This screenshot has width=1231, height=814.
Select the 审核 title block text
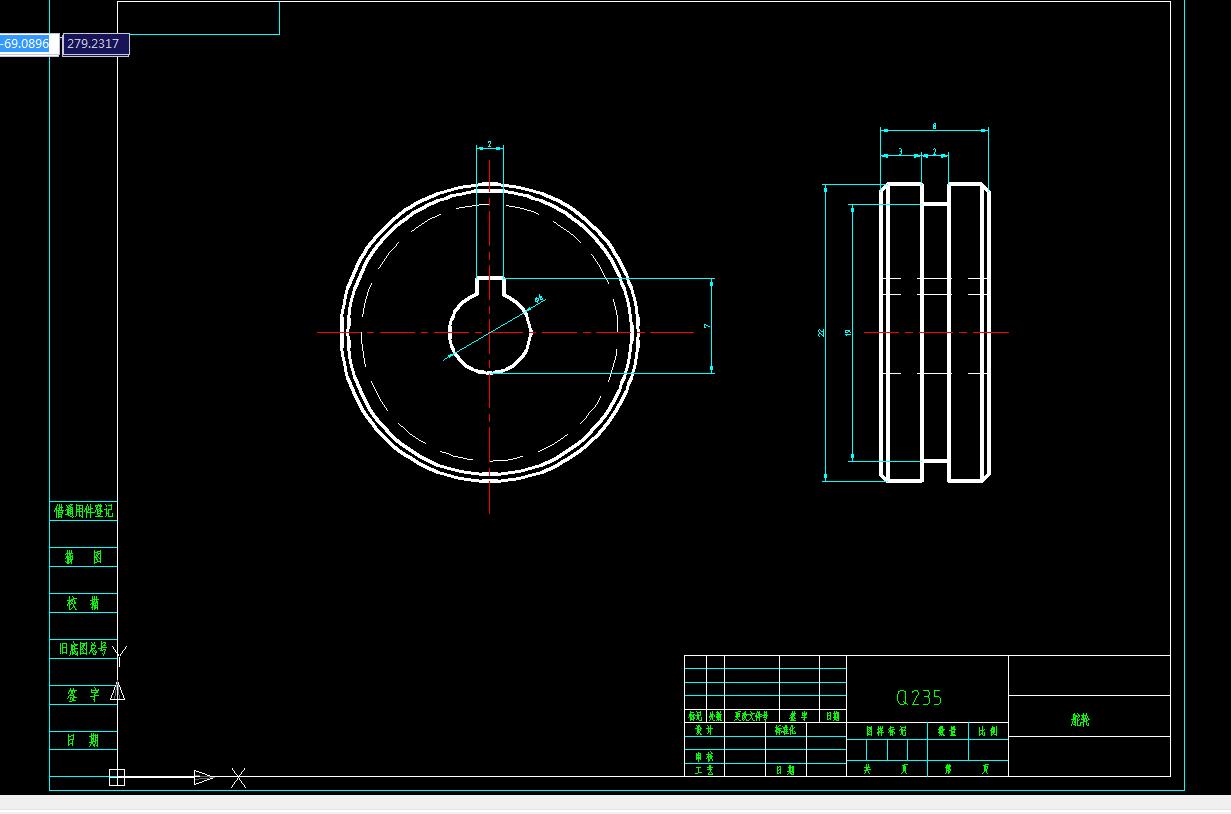tap(704, 757)
